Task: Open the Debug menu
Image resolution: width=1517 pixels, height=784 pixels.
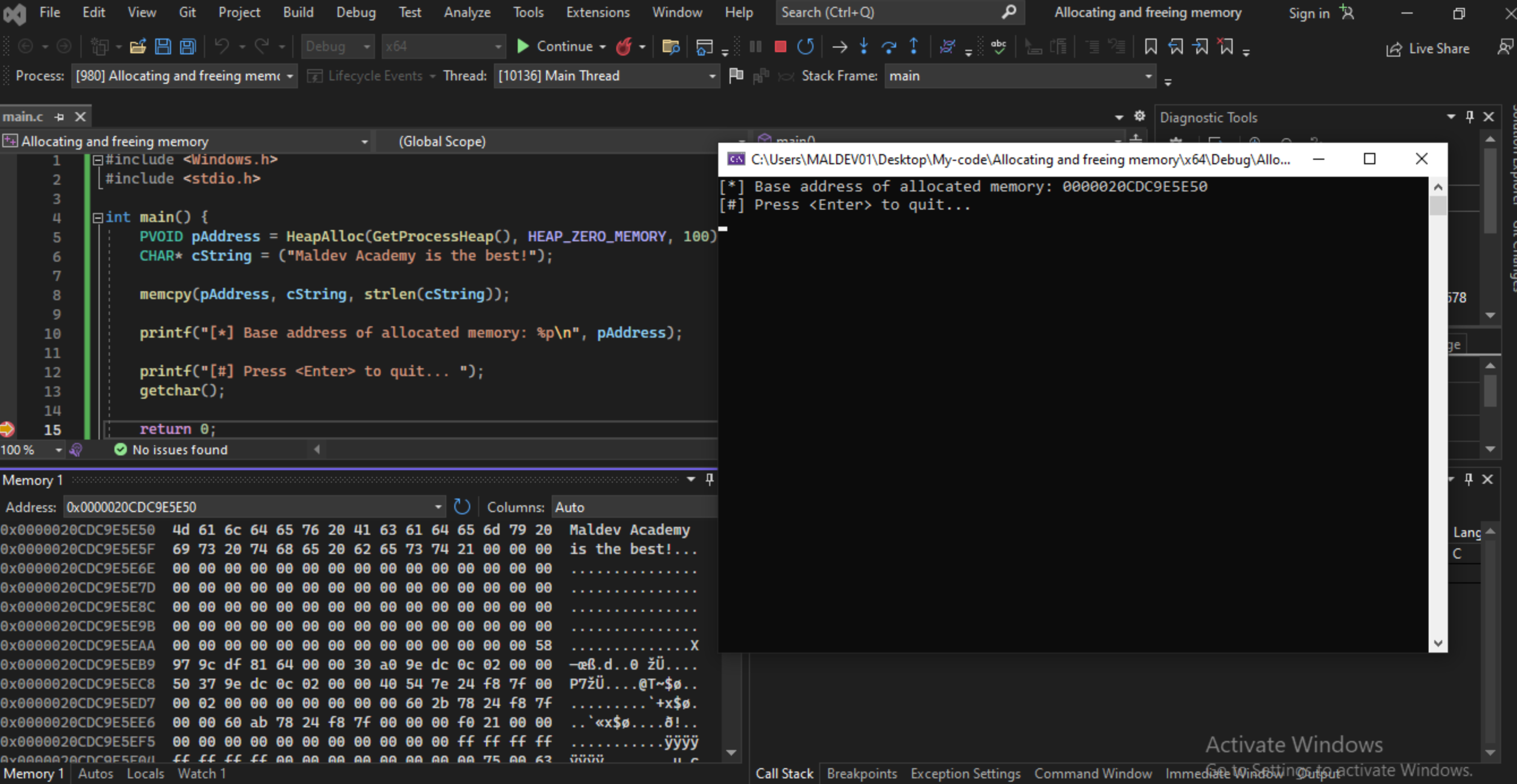Action: click(355, 12)
